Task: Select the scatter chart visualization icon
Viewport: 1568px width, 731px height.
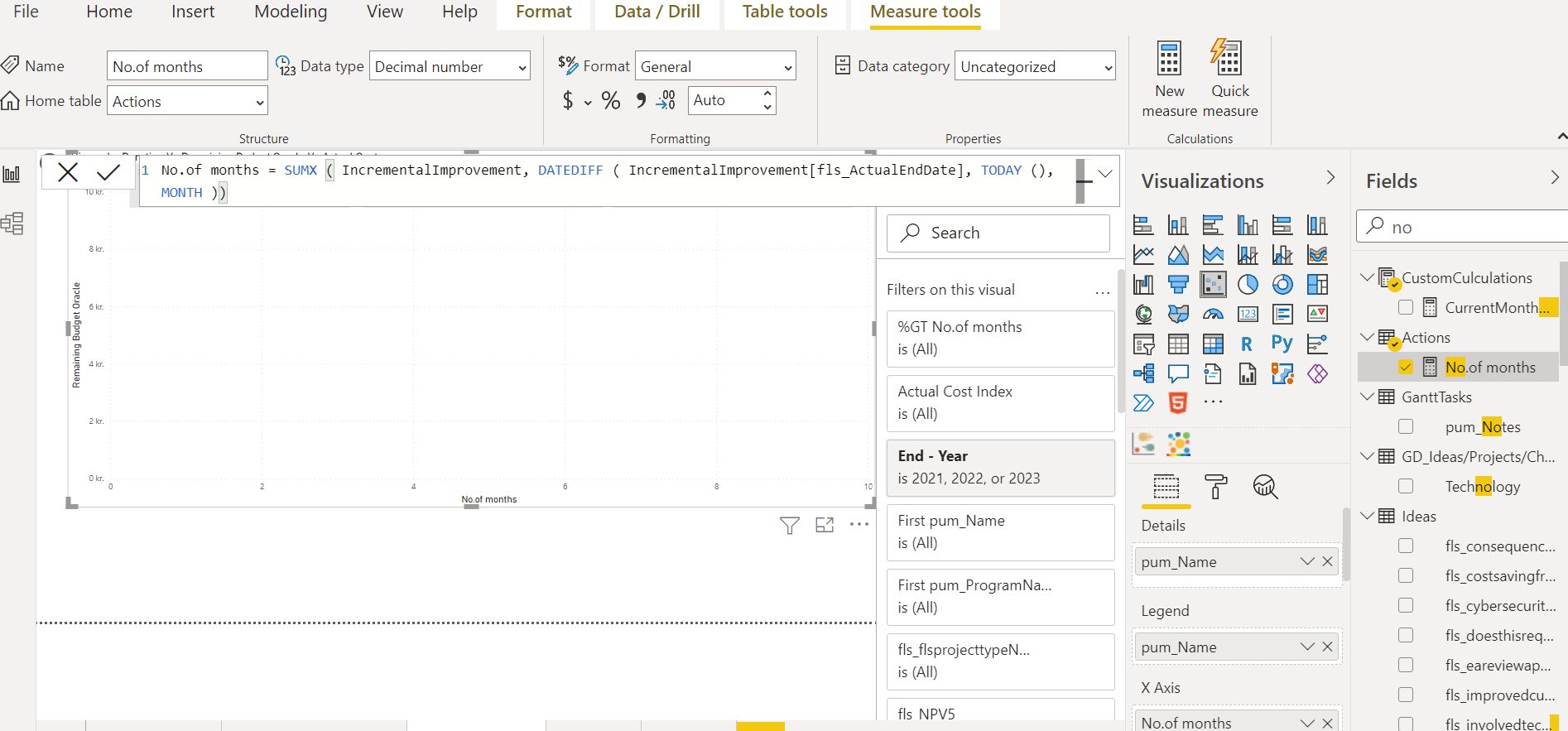Action: [x=1214, y=284]
